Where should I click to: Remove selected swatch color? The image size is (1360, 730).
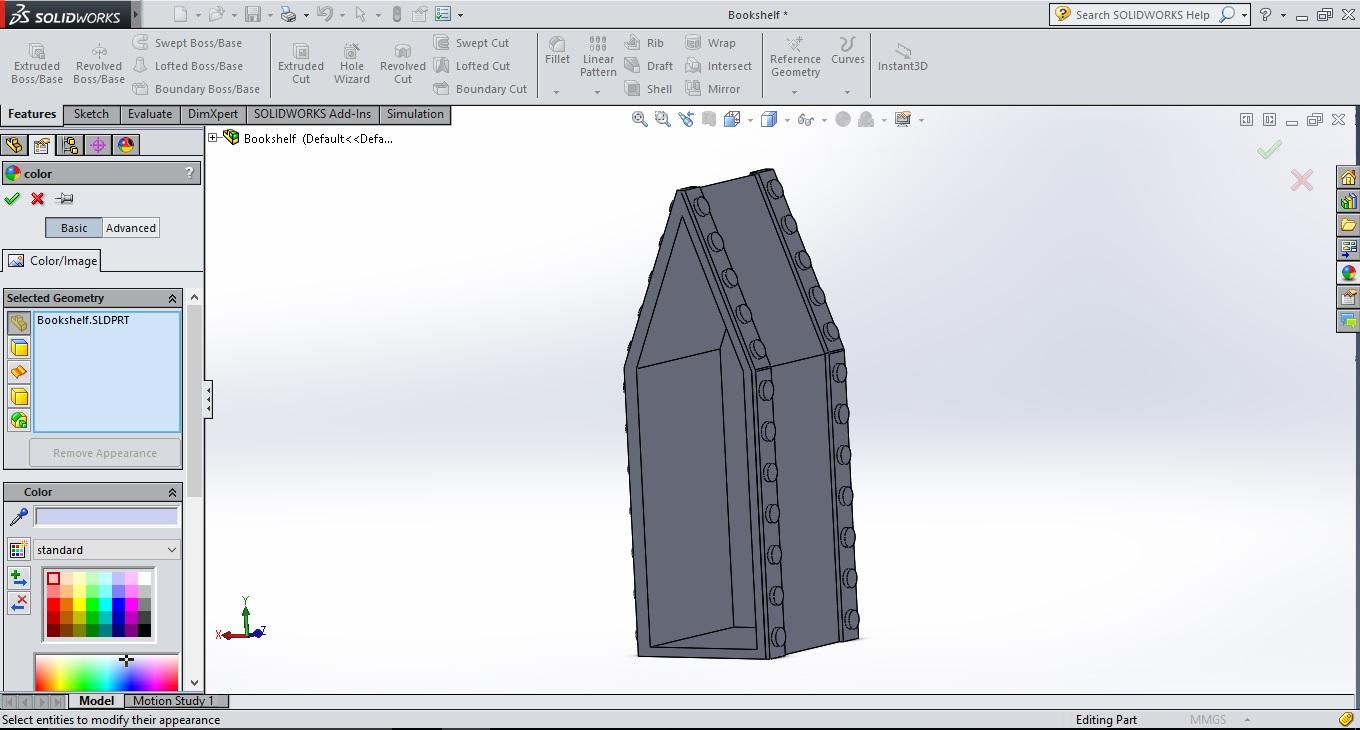(x=18, y=603)
